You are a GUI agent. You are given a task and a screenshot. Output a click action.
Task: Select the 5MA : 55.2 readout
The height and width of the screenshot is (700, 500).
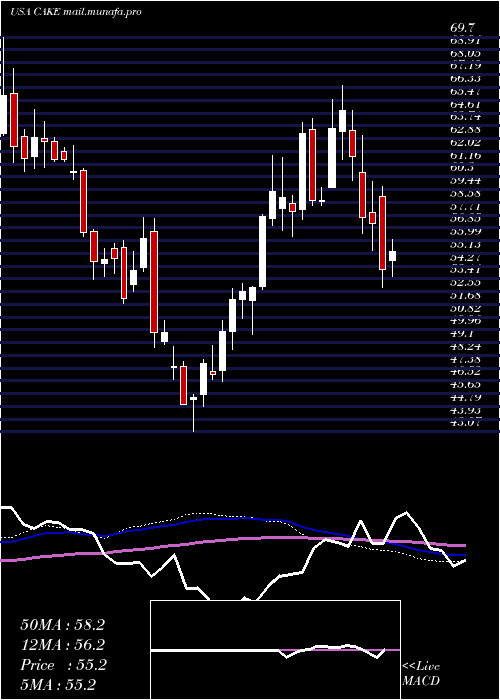58,685
